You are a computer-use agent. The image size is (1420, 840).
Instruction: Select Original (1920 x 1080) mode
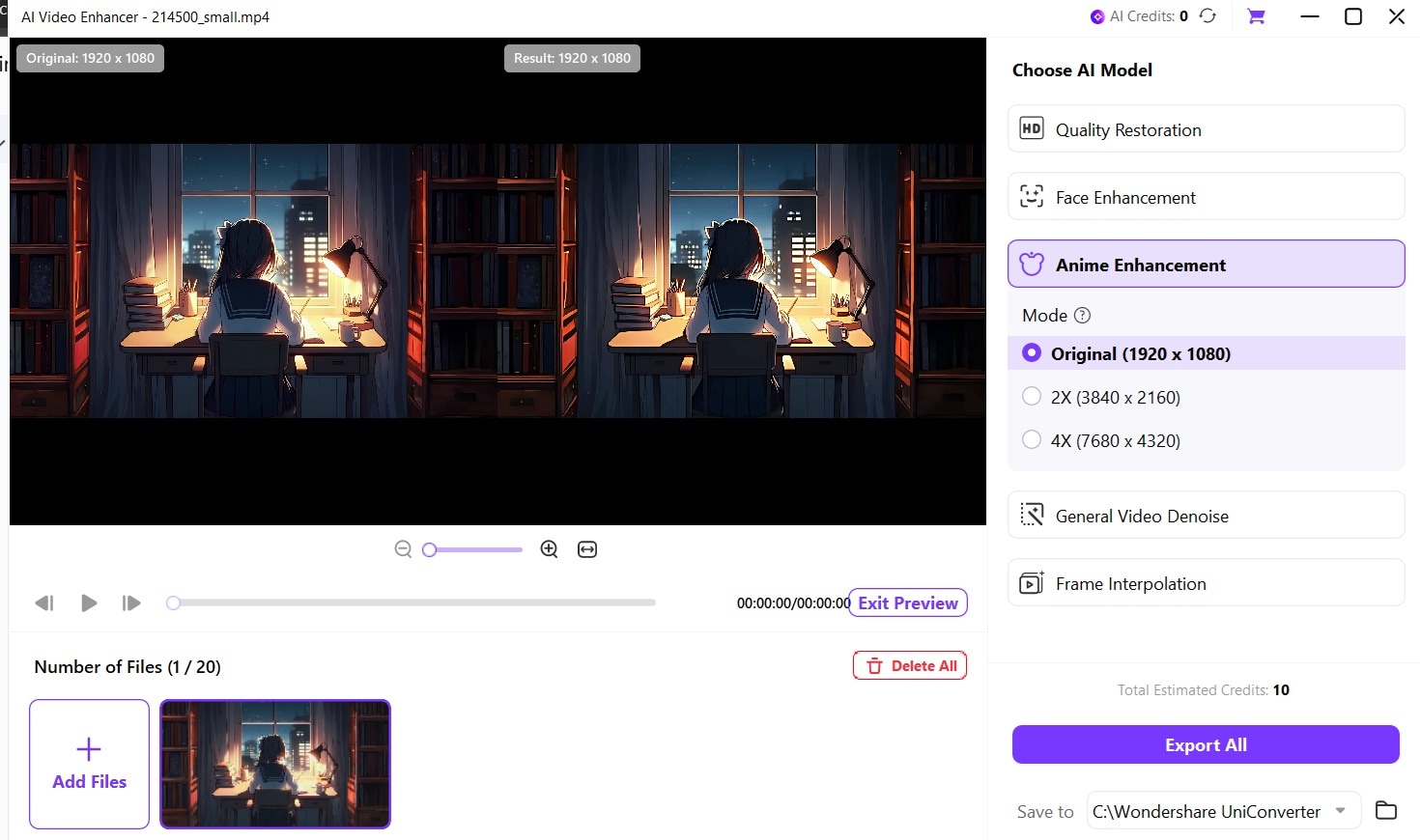[x=1207, y=353]
